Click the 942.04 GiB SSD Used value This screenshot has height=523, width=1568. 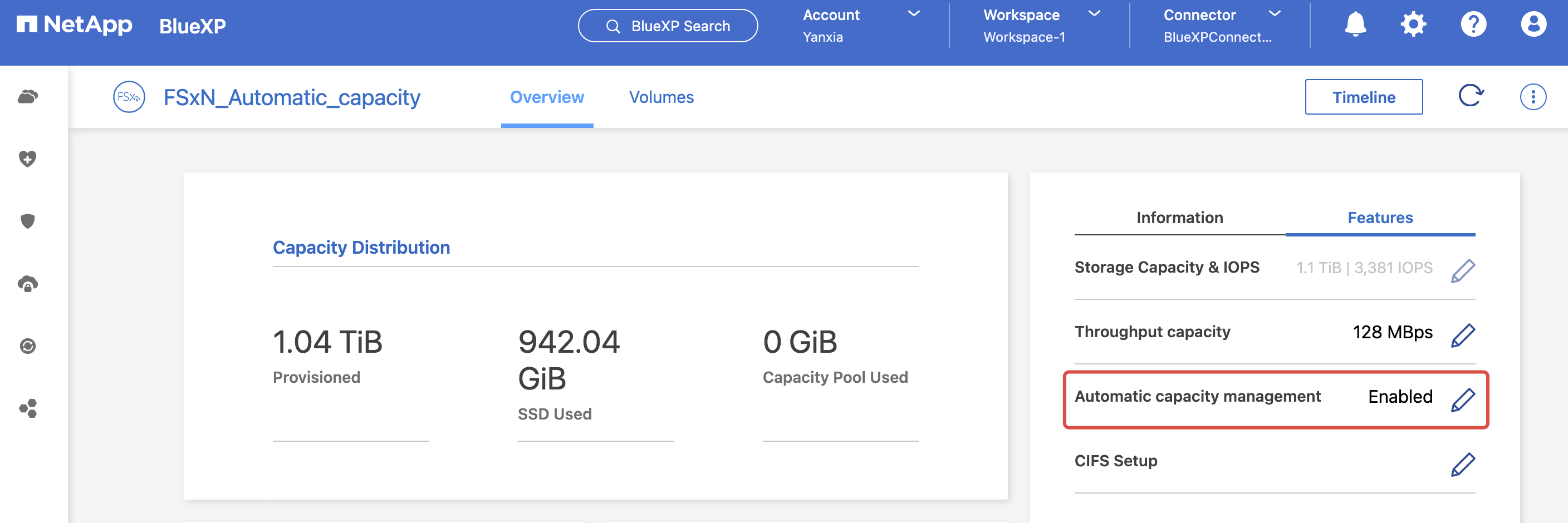tap(569, 360)
